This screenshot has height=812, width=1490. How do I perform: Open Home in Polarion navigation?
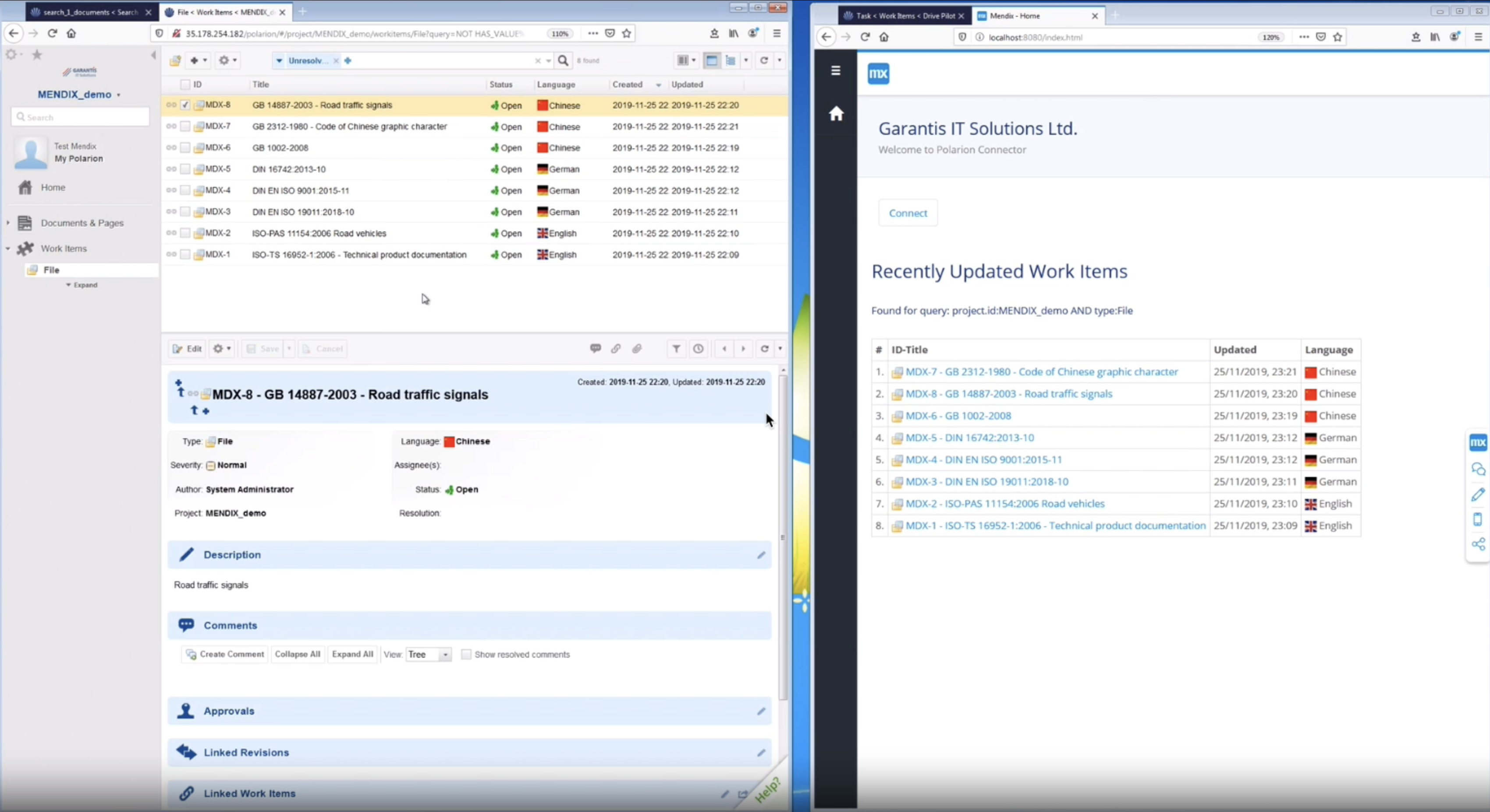click(53, 187)
